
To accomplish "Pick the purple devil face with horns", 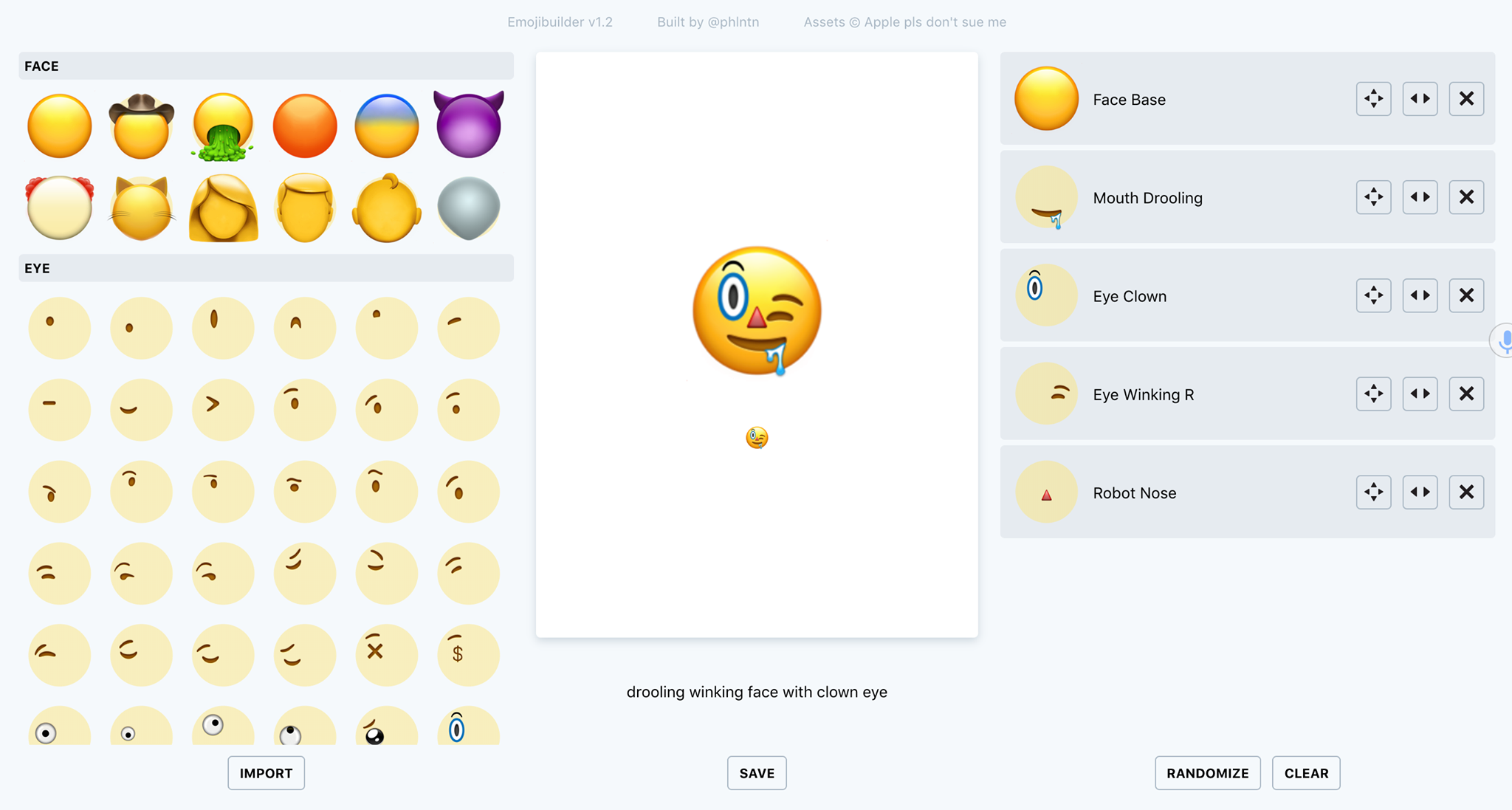I will click(469, 124).
